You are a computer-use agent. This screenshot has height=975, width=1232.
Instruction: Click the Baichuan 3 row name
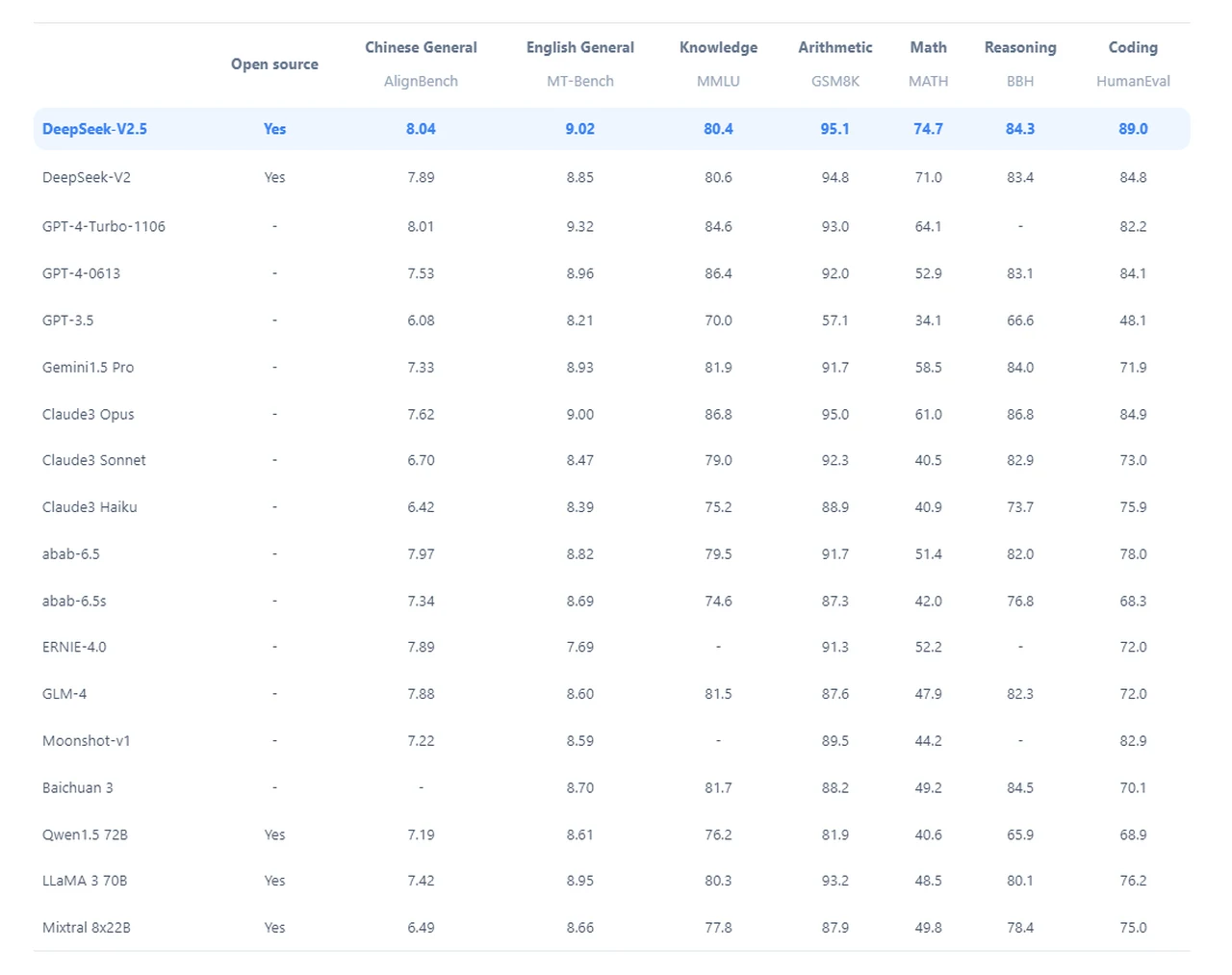78,788
